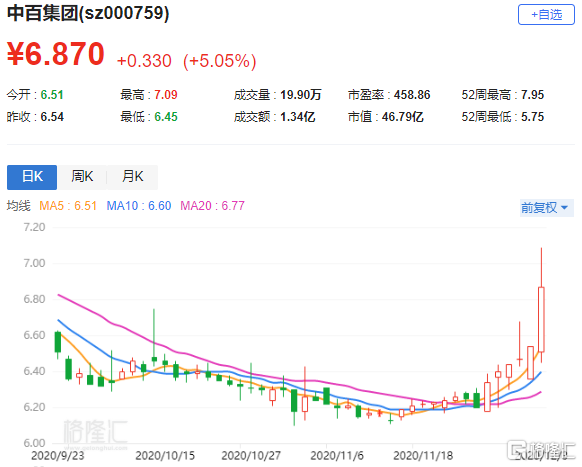Click the stock title 中百集团(sz000759)
The height and width of the screenshot is (467, 582).
(x=88, y=13)
